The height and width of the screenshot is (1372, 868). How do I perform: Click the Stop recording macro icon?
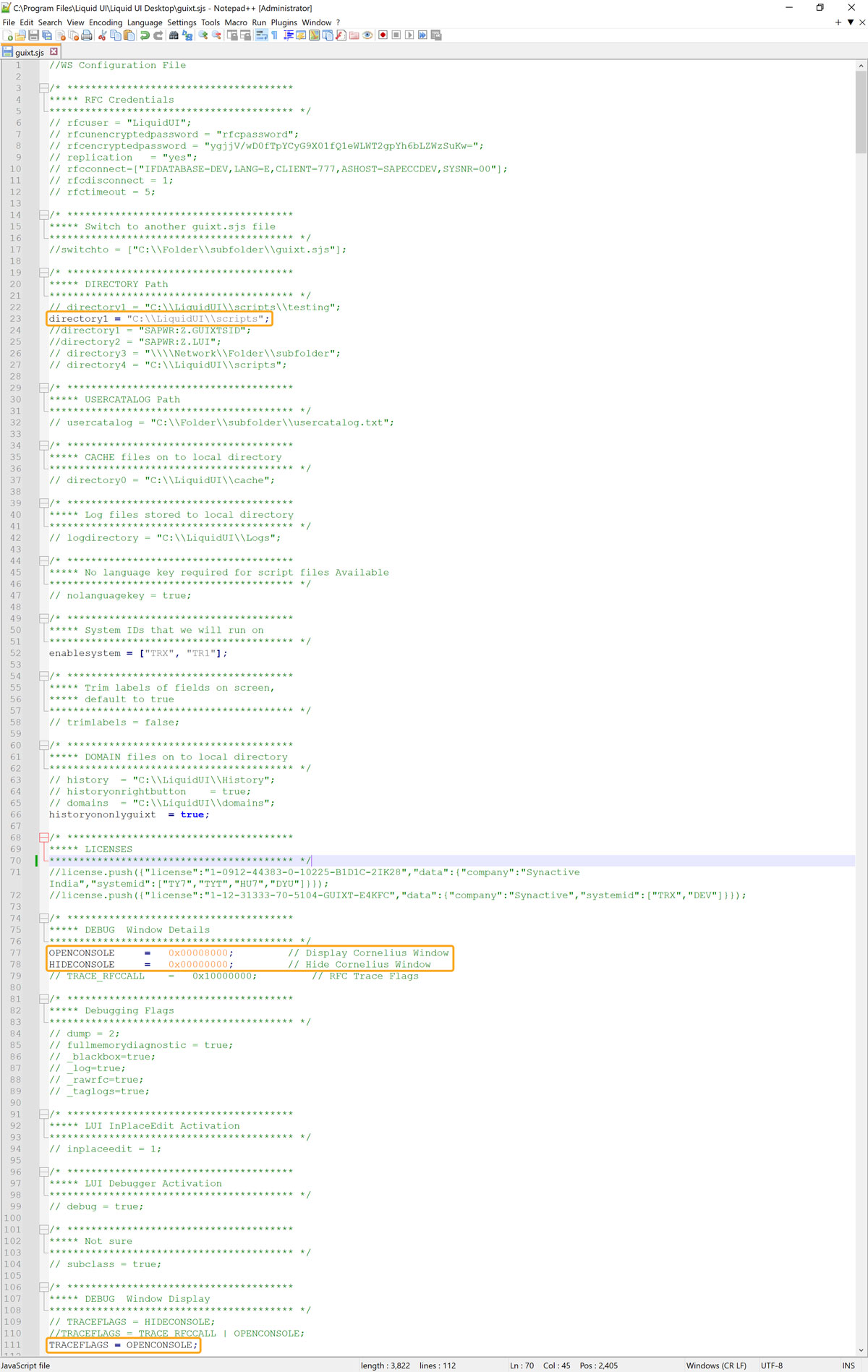click(x=396, y=35)
